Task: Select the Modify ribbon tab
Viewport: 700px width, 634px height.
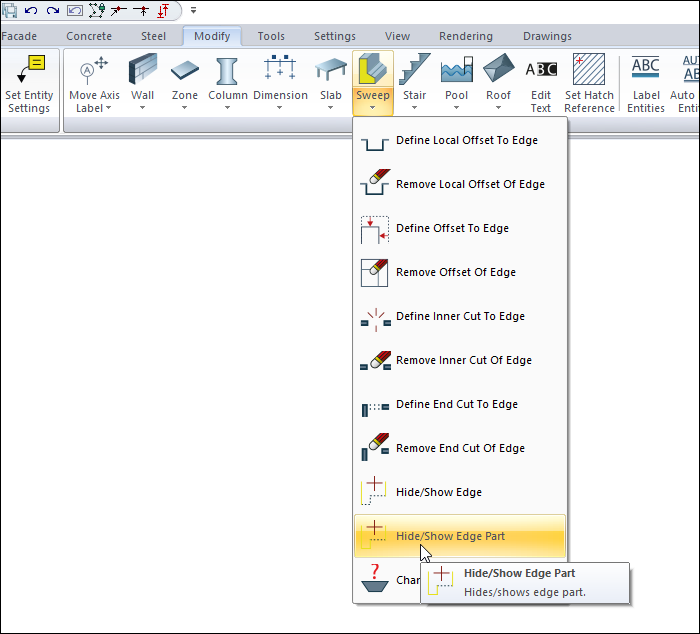Action: 212,36
